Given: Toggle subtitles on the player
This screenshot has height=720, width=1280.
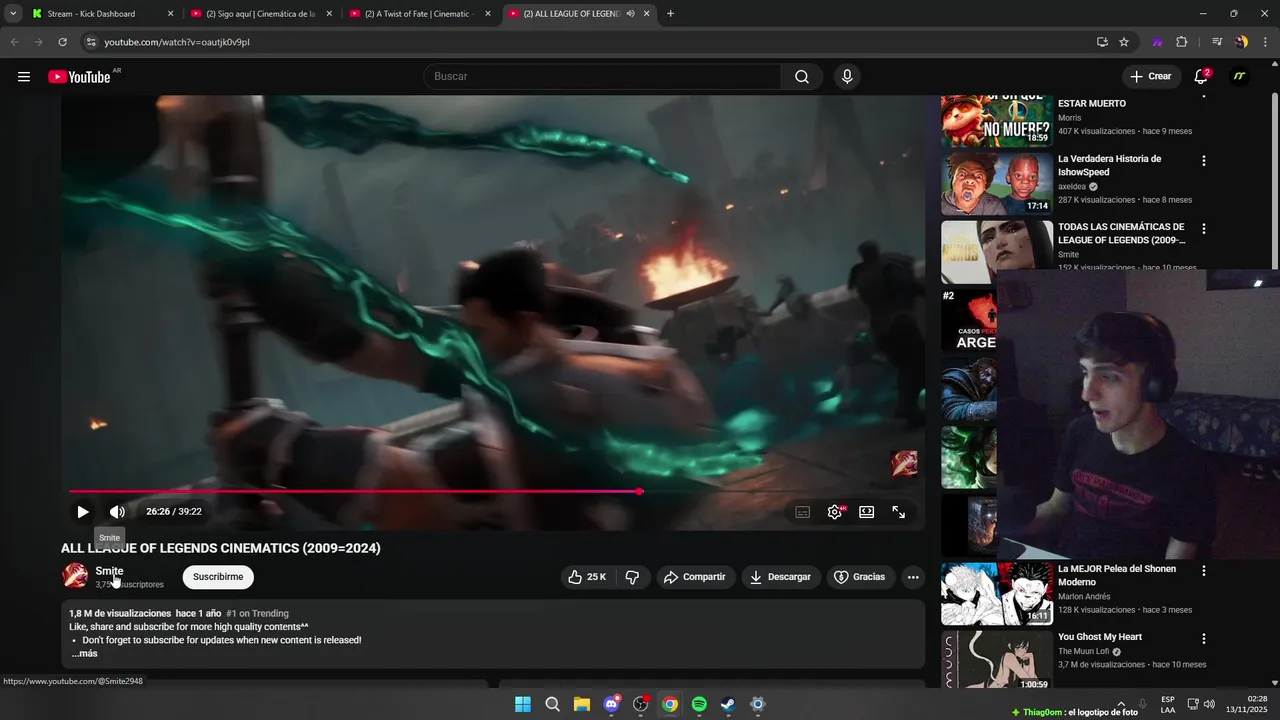Looking at the screenshot, I should click(802, 512).
